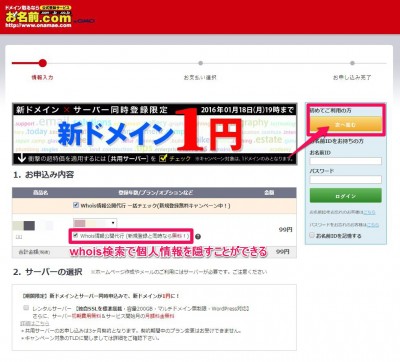Click the 初めてご利用の方 label
This screenshot has height=362, width=400.
[x=330, y=110]
